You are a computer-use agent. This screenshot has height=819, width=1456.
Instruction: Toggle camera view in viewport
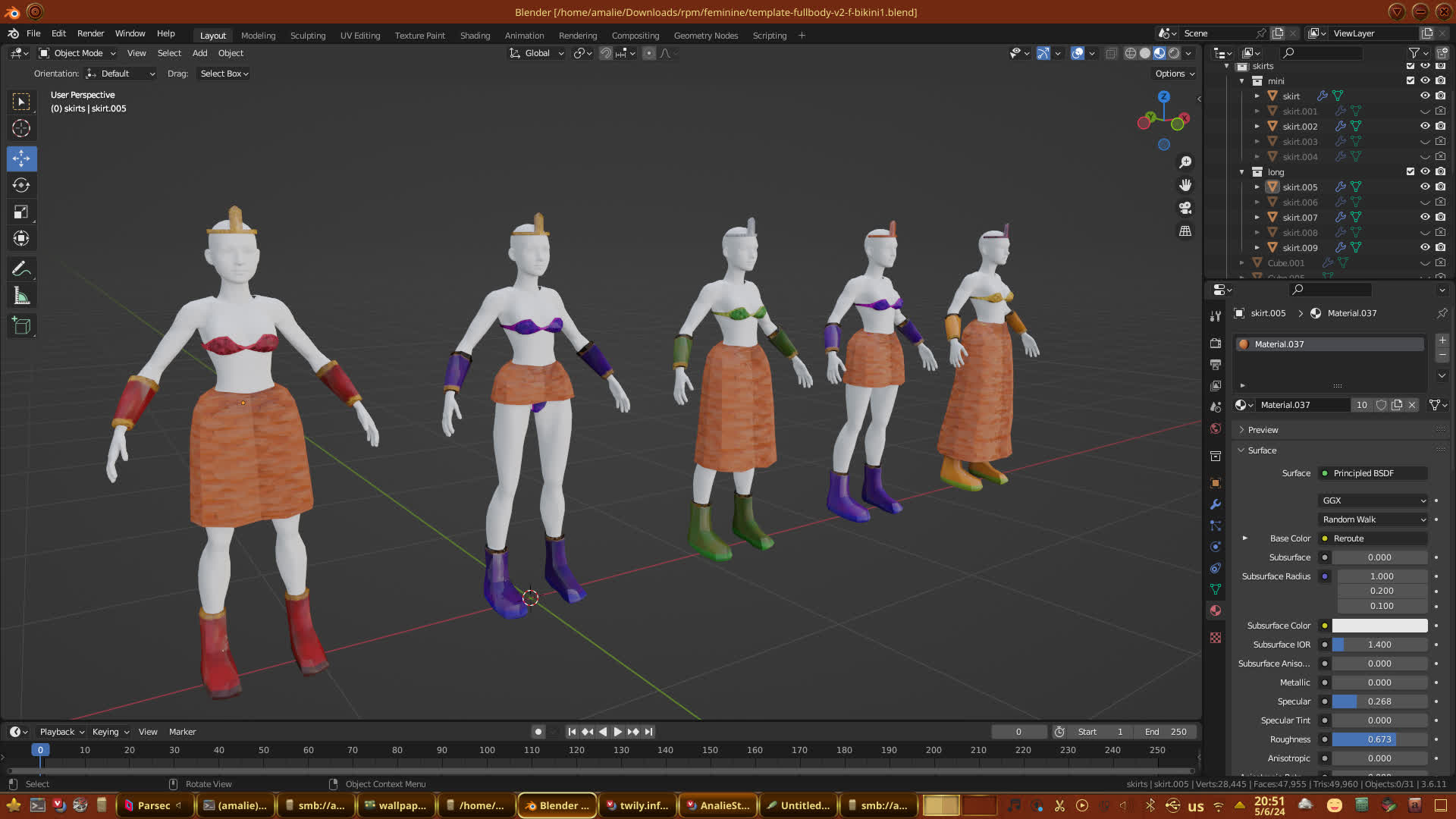1185,208
